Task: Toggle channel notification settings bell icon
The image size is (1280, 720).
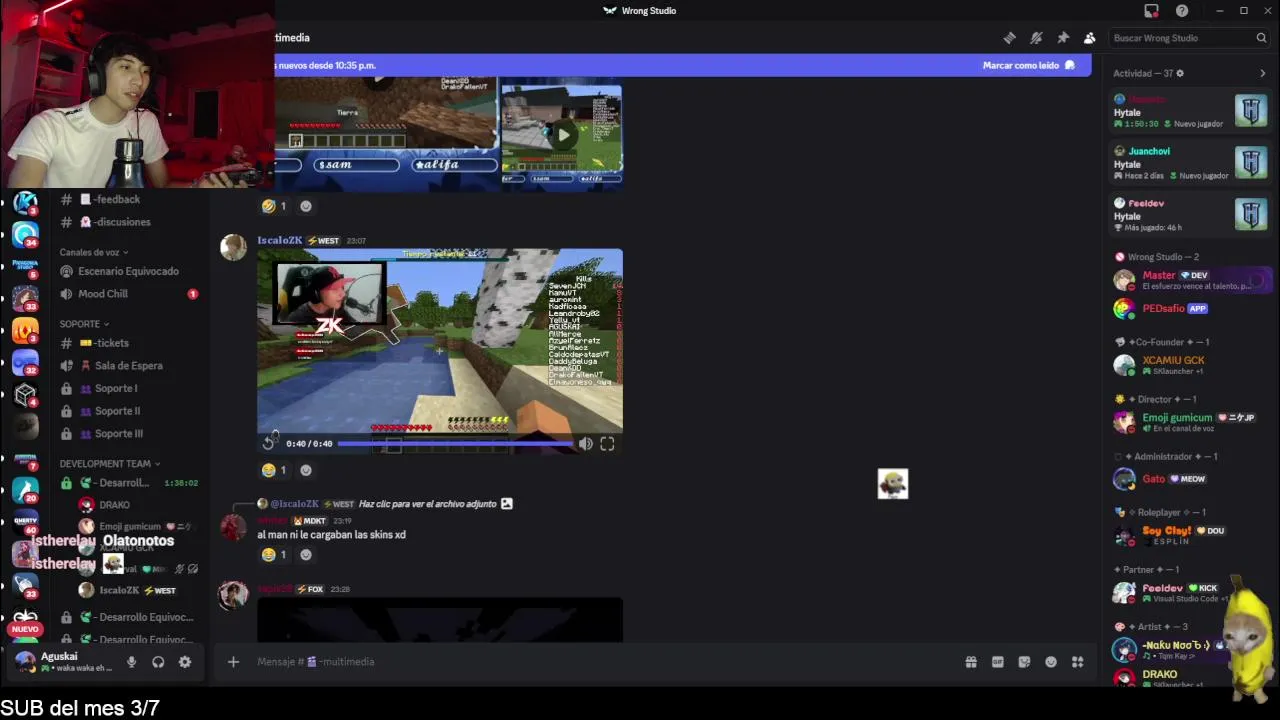Action: point(1036,38)
